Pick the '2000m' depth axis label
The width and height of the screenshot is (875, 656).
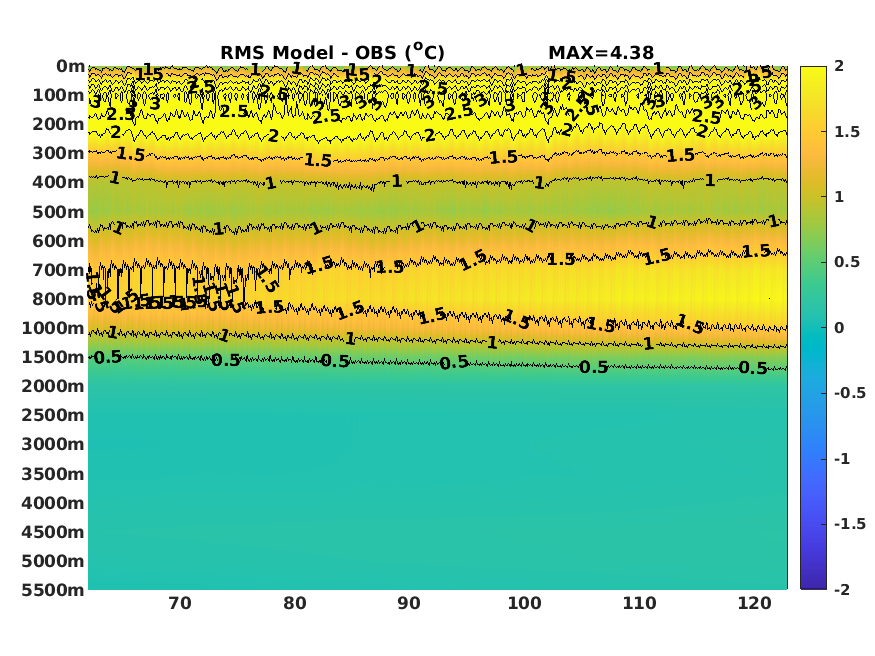tap(53, 386)
